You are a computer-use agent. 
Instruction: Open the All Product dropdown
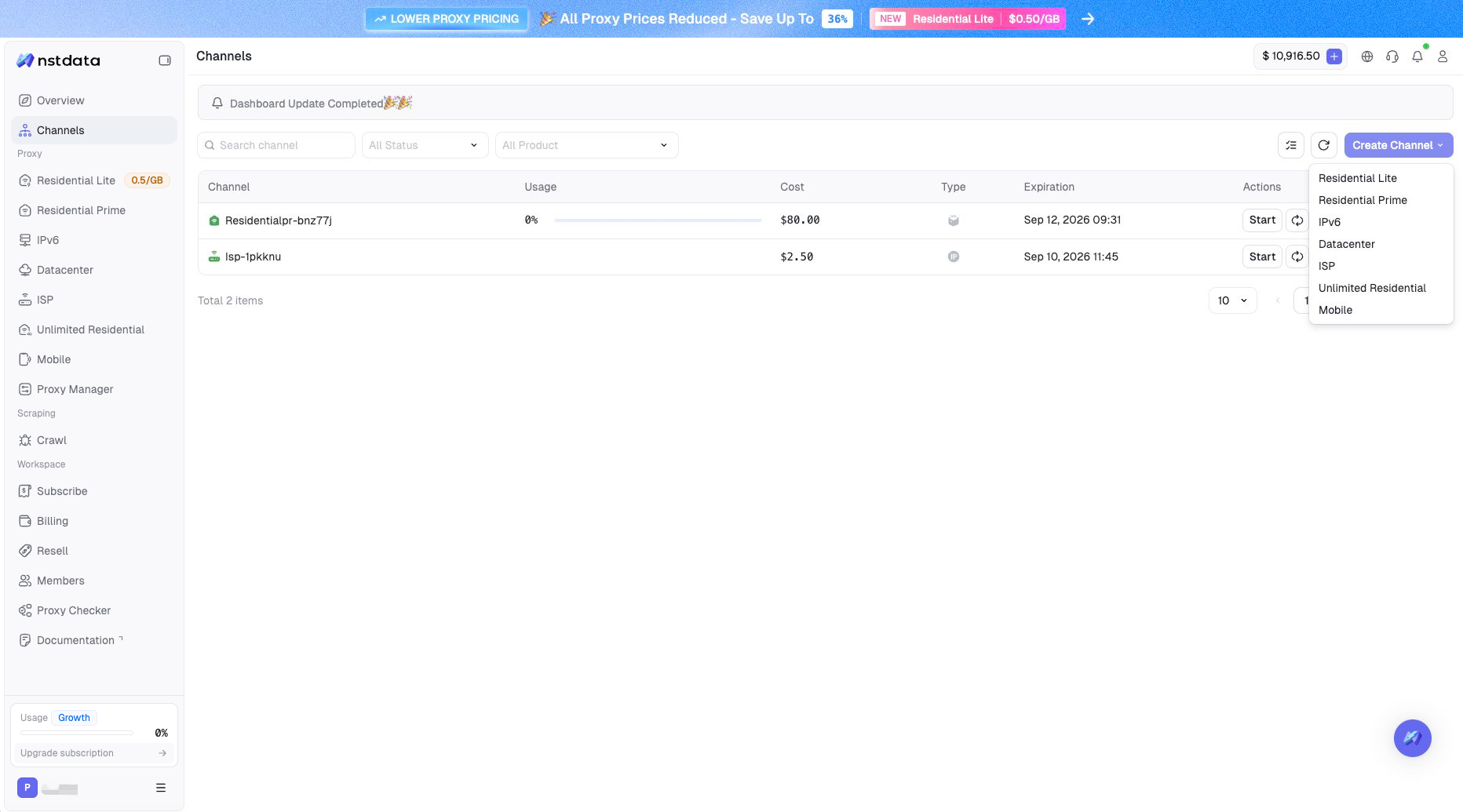pyautogui.click(x=587, y=145)
